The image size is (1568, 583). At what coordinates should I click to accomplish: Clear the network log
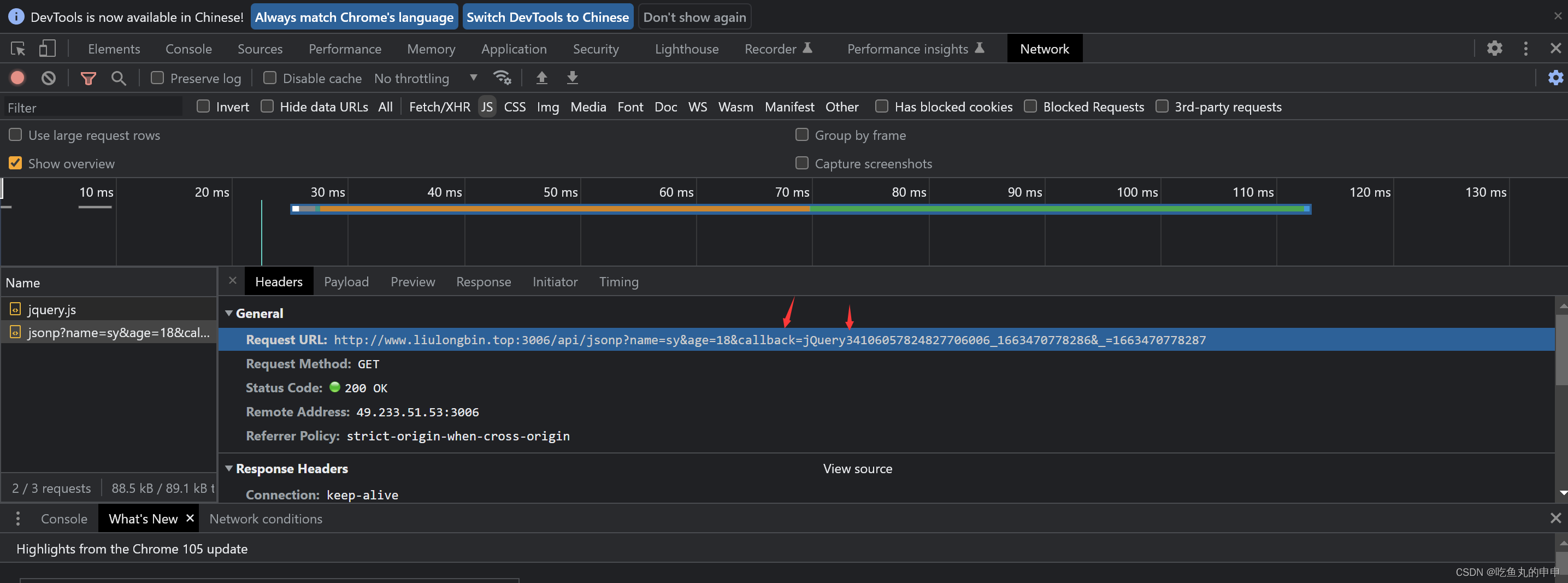(49, 78)
